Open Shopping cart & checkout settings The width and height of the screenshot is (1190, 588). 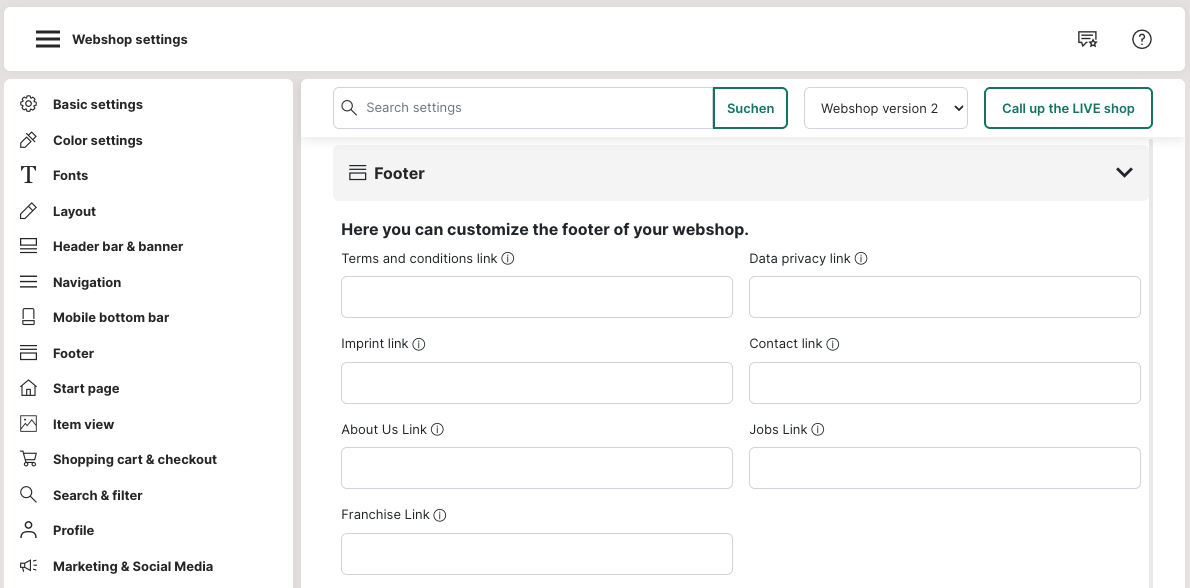[134, 460]
